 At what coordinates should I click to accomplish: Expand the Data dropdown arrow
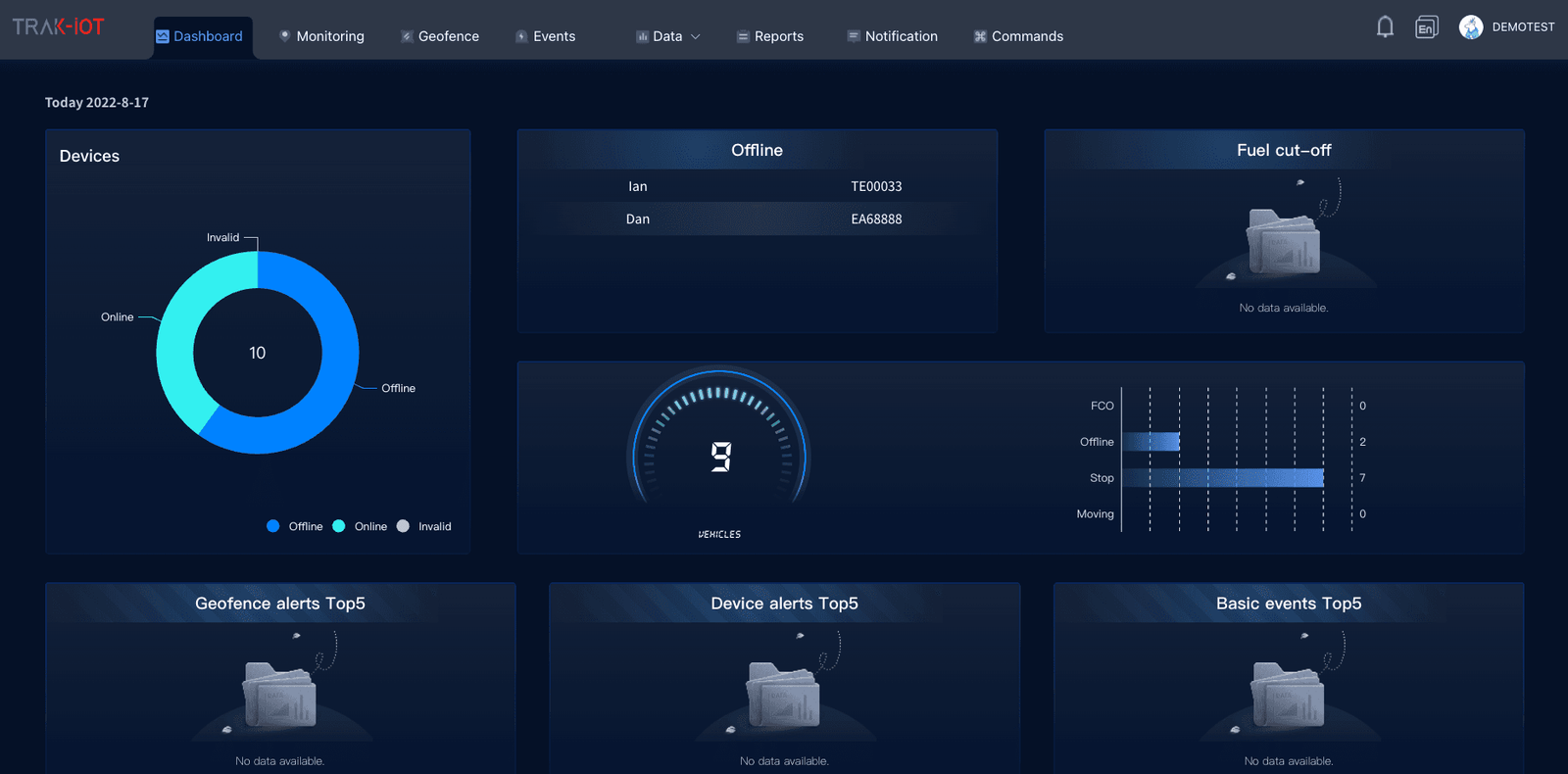click(696, 36)
